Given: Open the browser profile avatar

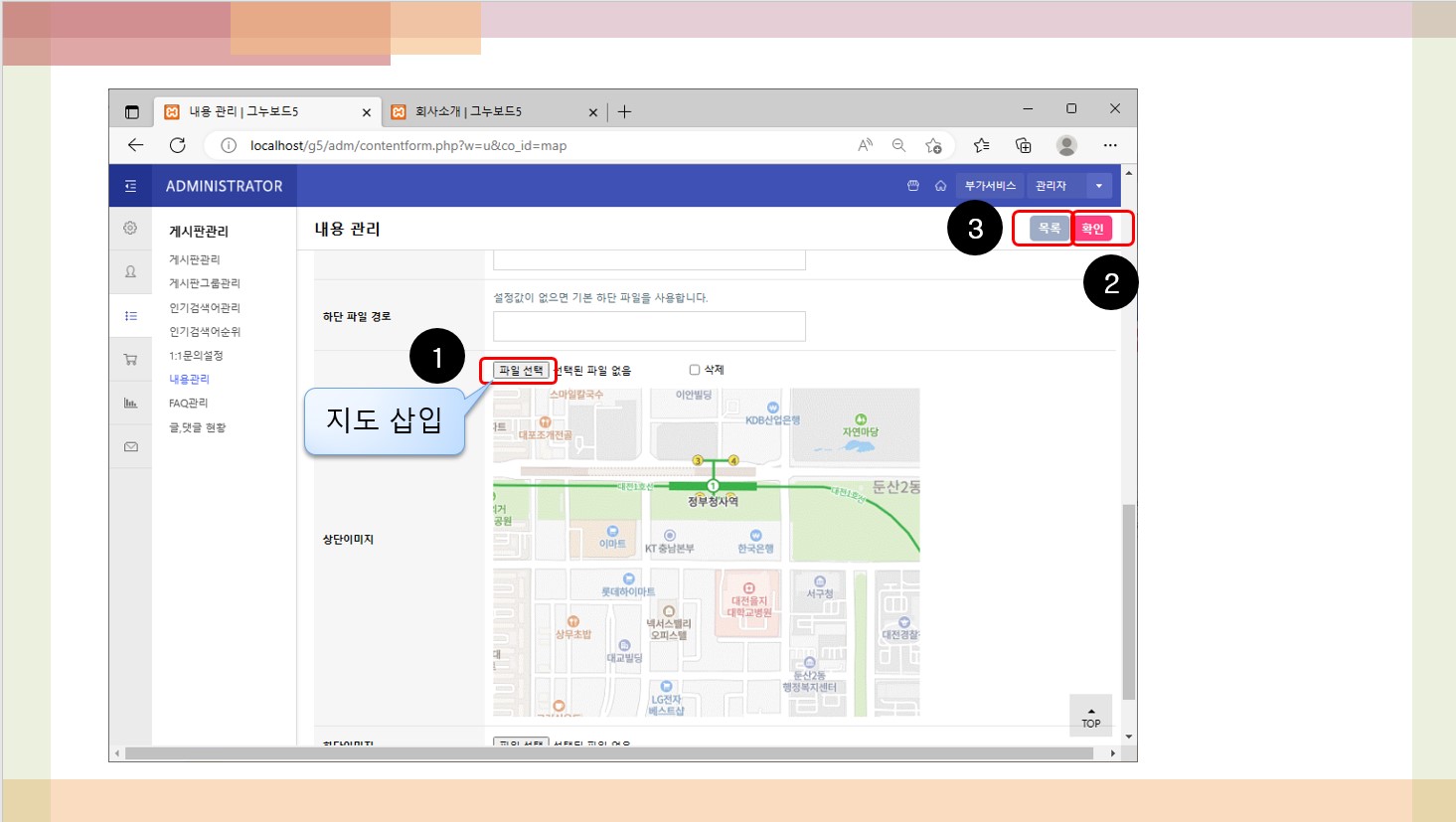Looking at the screenshot, I should (x=1066, y=145).
